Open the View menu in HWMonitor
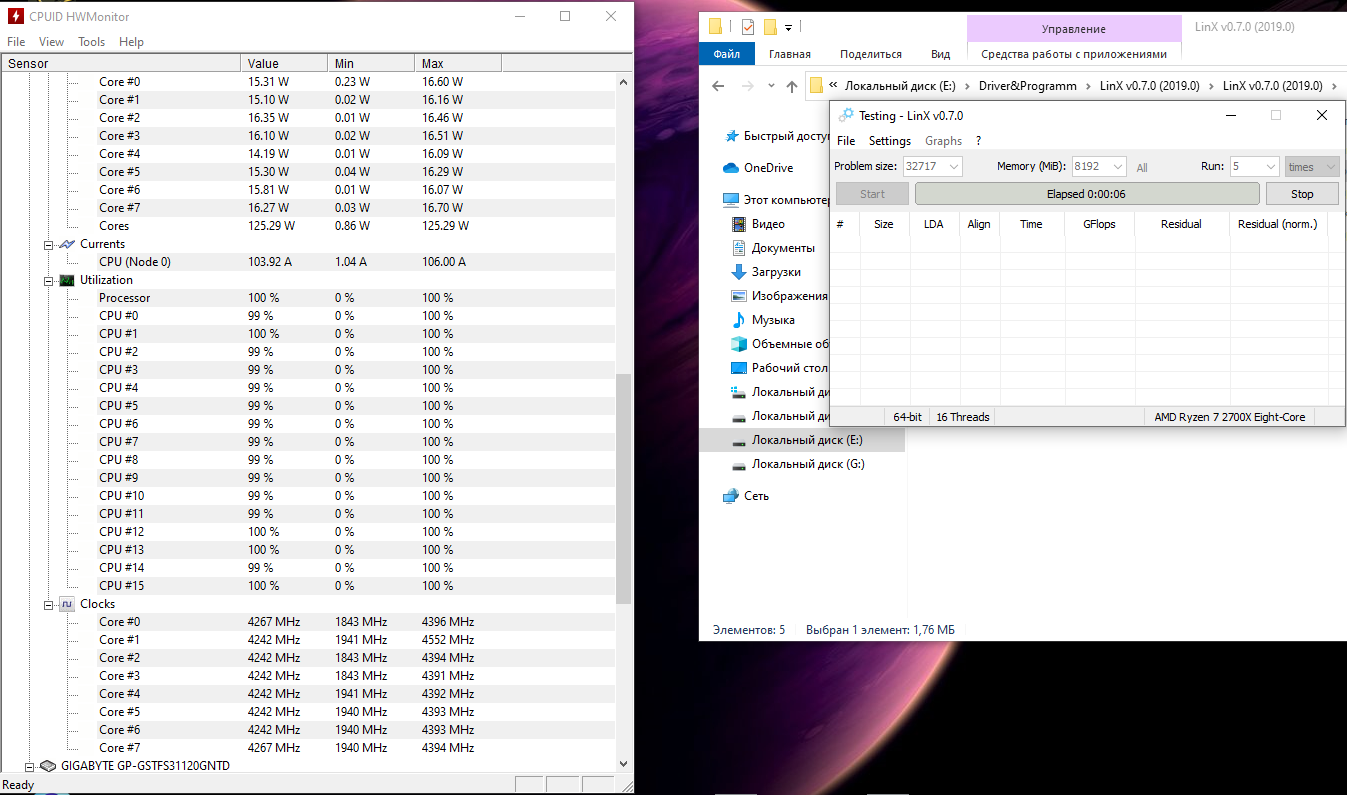The image size is (1347, 795). [51, 42]
